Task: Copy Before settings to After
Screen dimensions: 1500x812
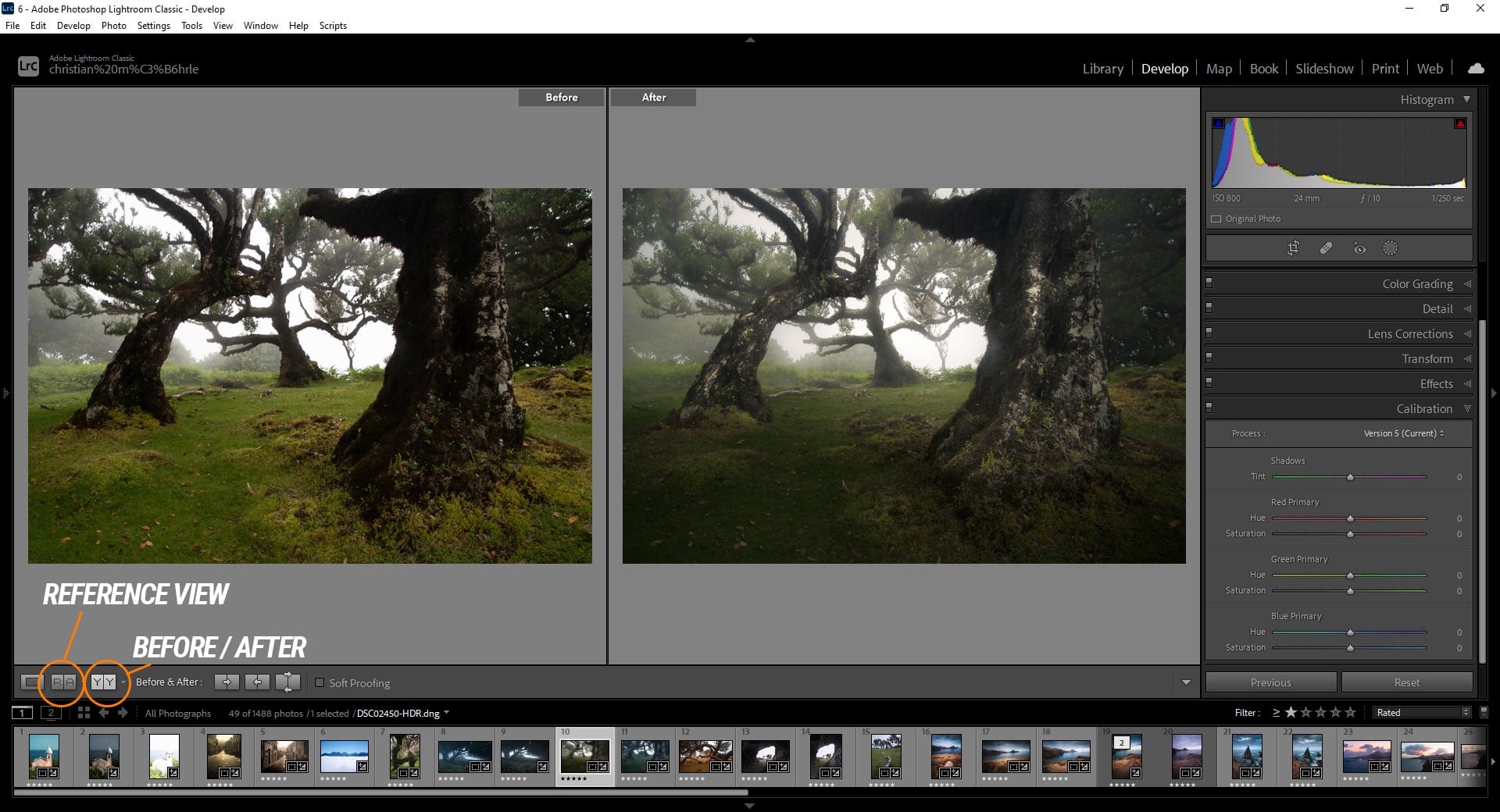Action: point(227,682)
